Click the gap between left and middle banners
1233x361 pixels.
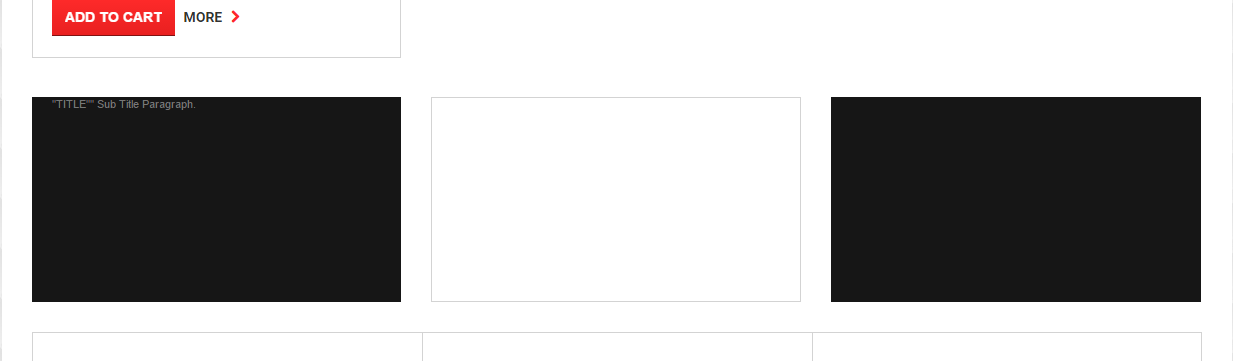[x=416, y=199]
